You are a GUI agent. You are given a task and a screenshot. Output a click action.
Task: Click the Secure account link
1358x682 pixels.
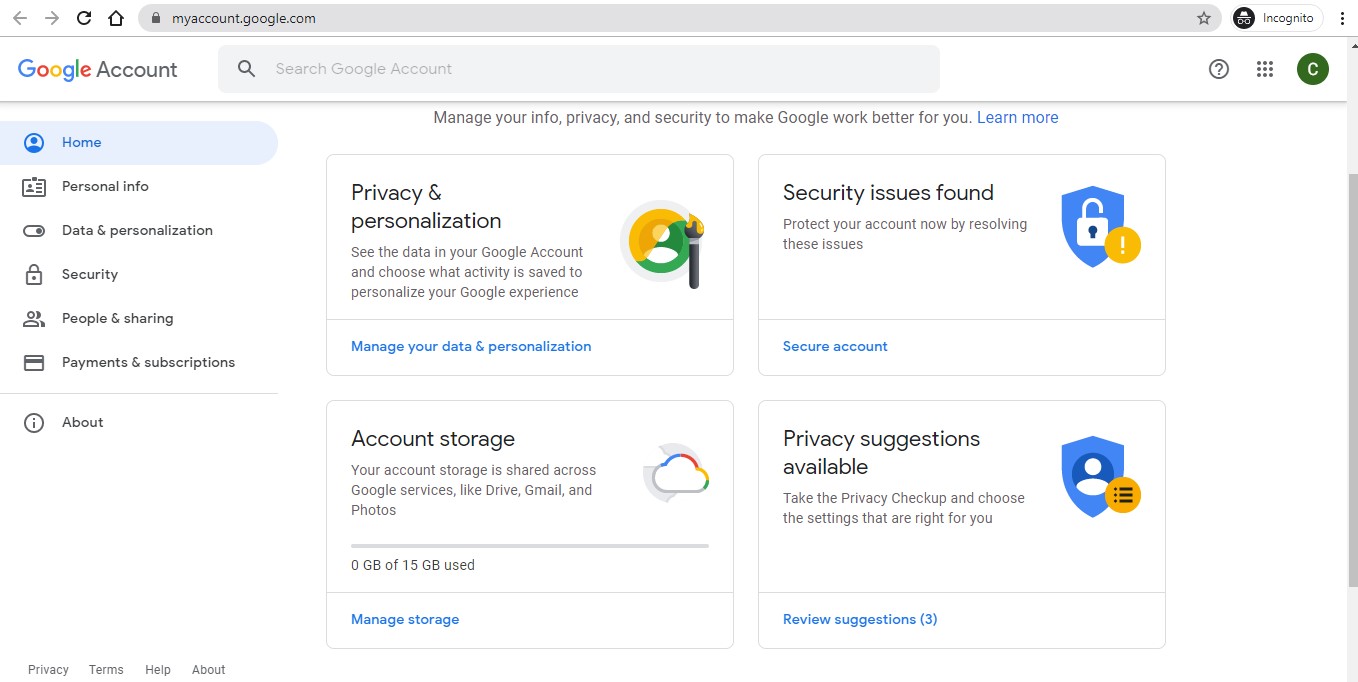point(835,347)
